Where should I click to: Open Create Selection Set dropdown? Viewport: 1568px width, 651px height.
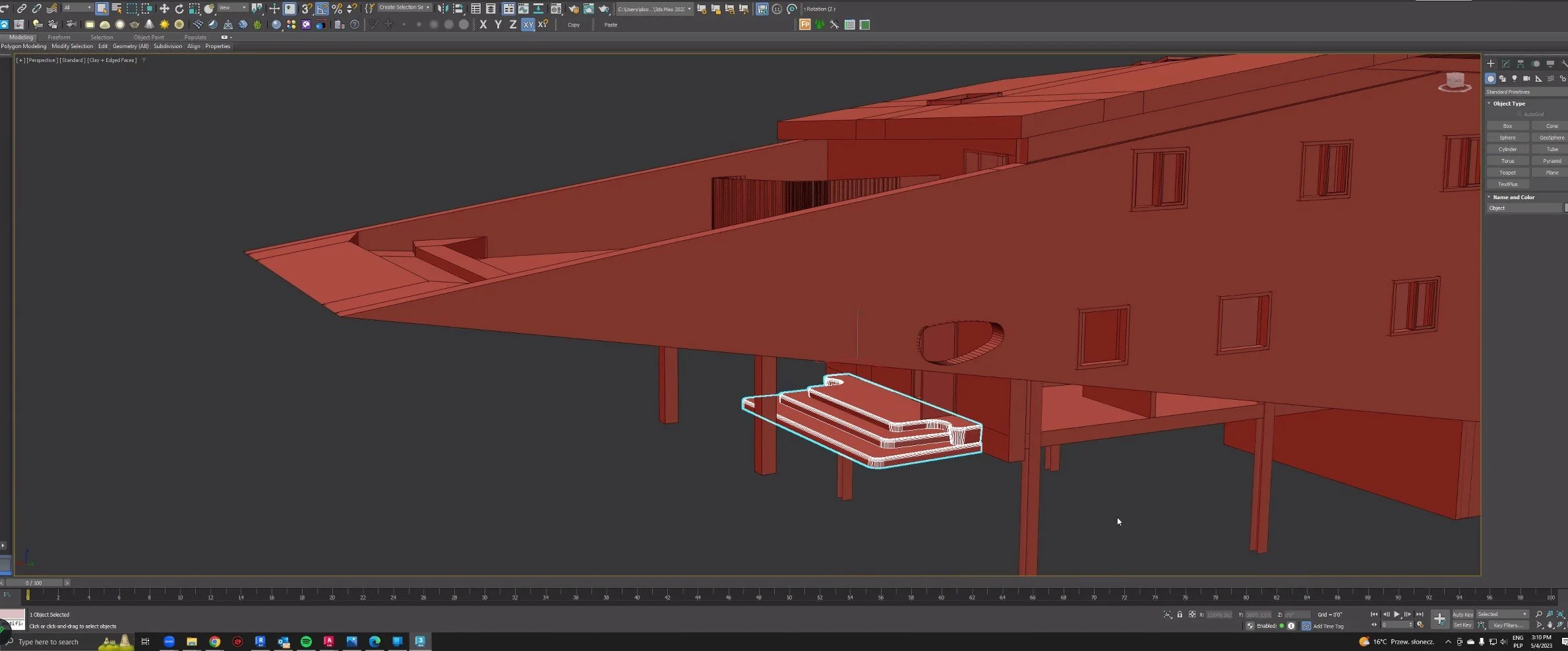[x=405, y=8]
